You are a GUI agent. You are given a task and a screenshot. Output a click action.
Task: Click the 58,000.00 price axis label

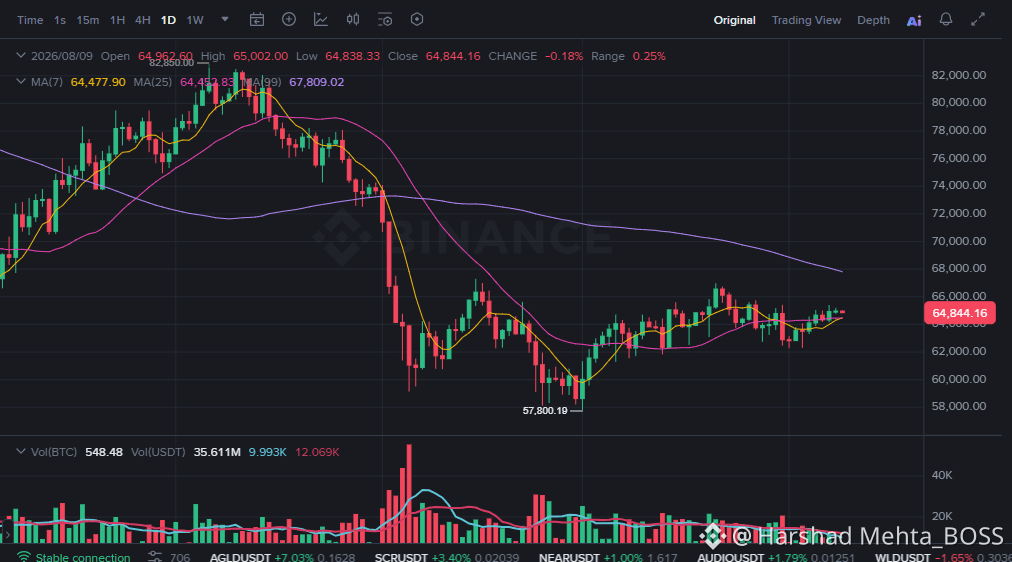coord(958,406)
